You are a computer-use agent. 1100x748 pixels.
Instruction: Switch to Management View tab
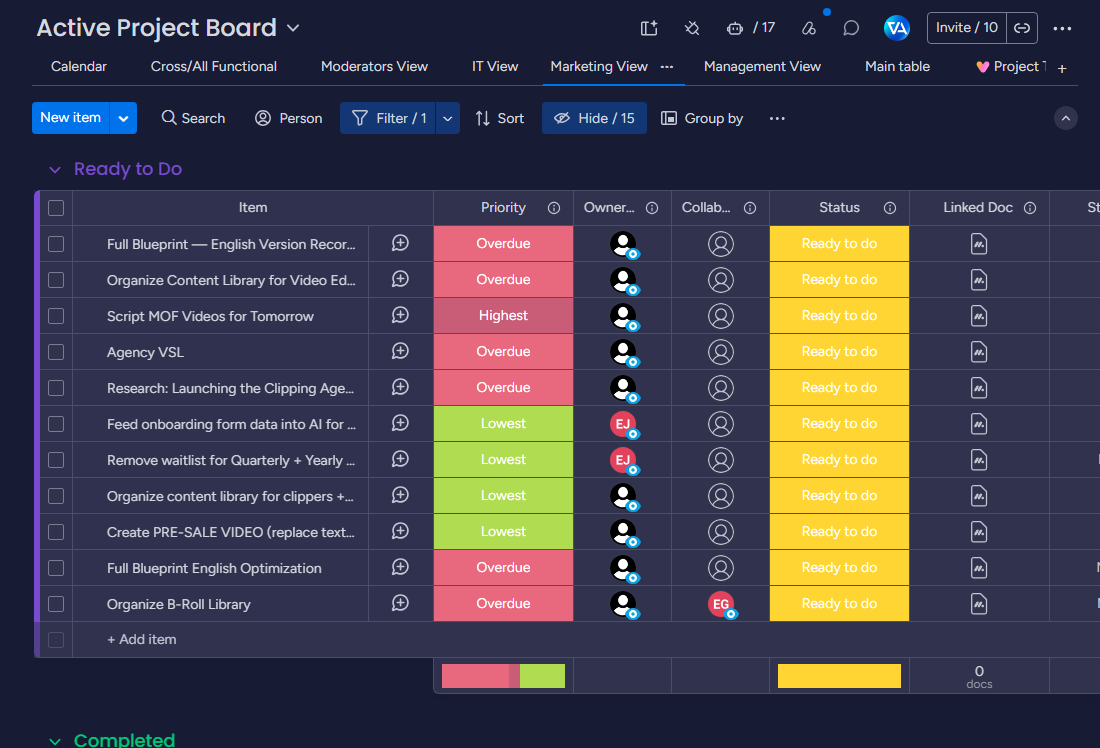(x=762, y=67)
